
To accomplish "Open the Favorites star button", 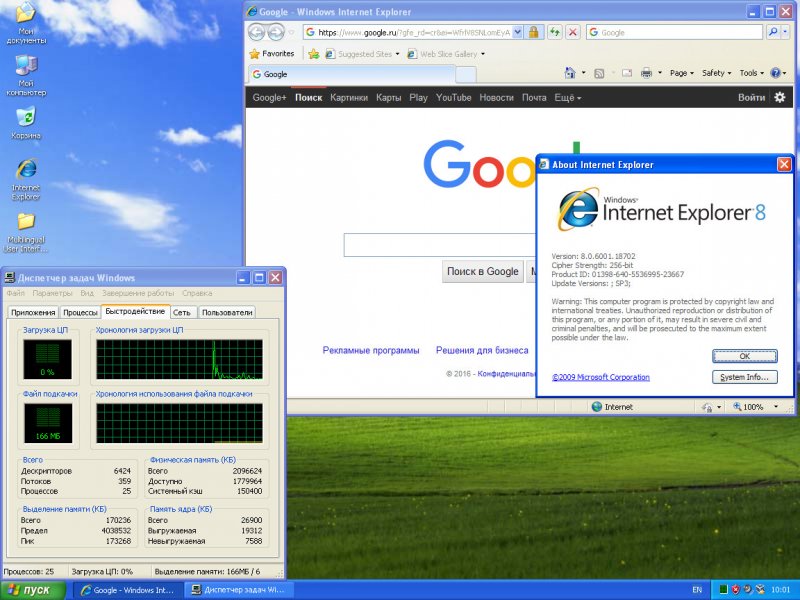I will pos(272,54).
